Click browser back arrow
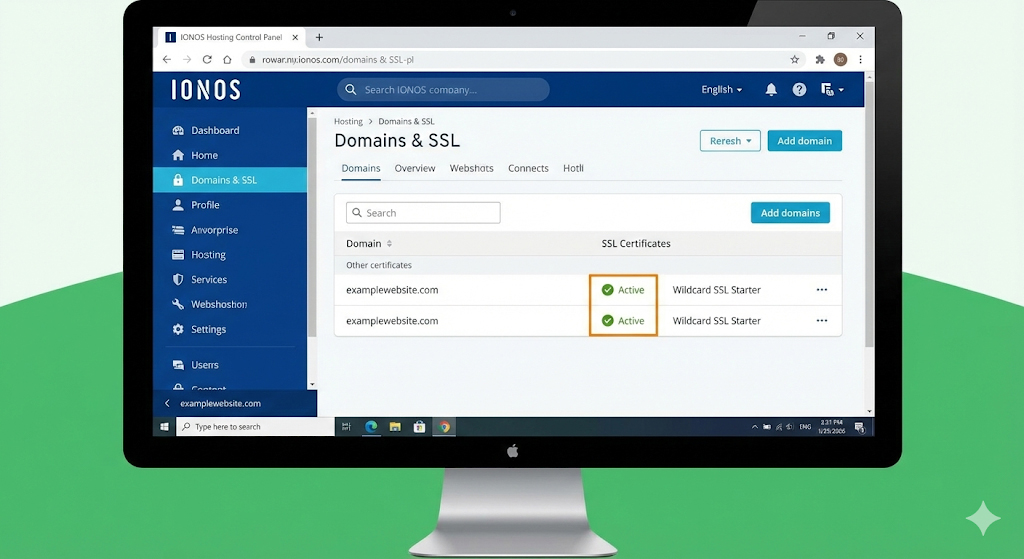This screenshot has height=559, width=1024. point(167,59)
